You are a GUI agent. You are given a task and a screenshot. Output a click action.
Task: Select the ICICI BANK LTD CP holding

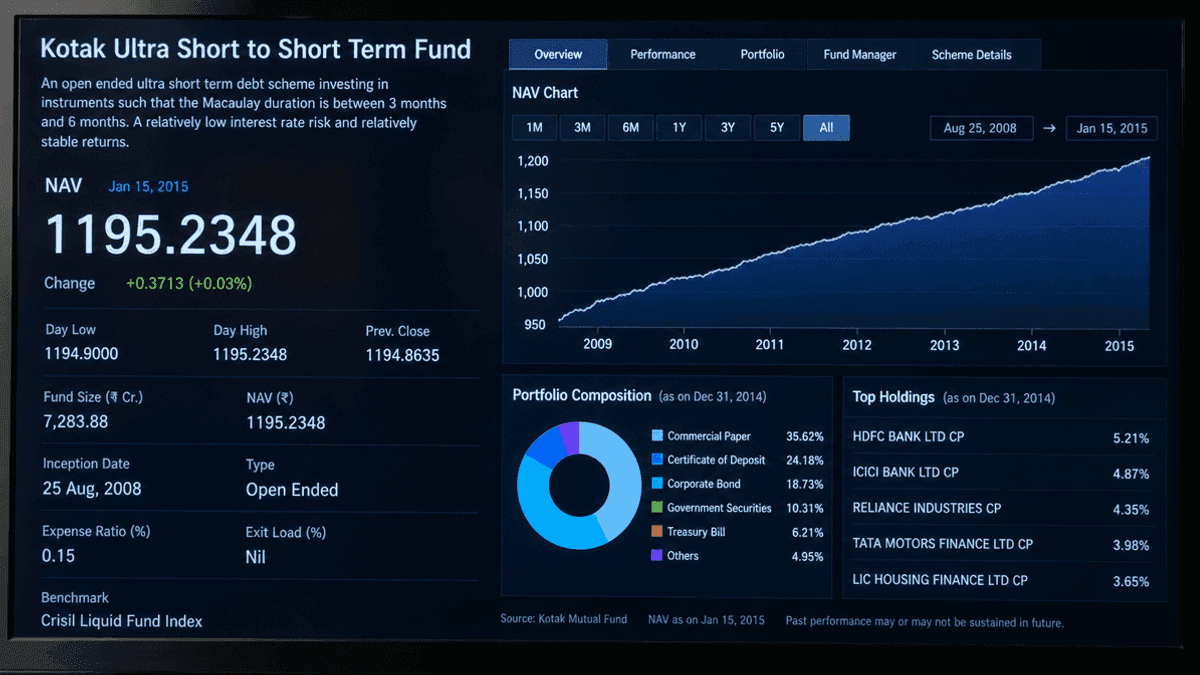(1001, 472)
